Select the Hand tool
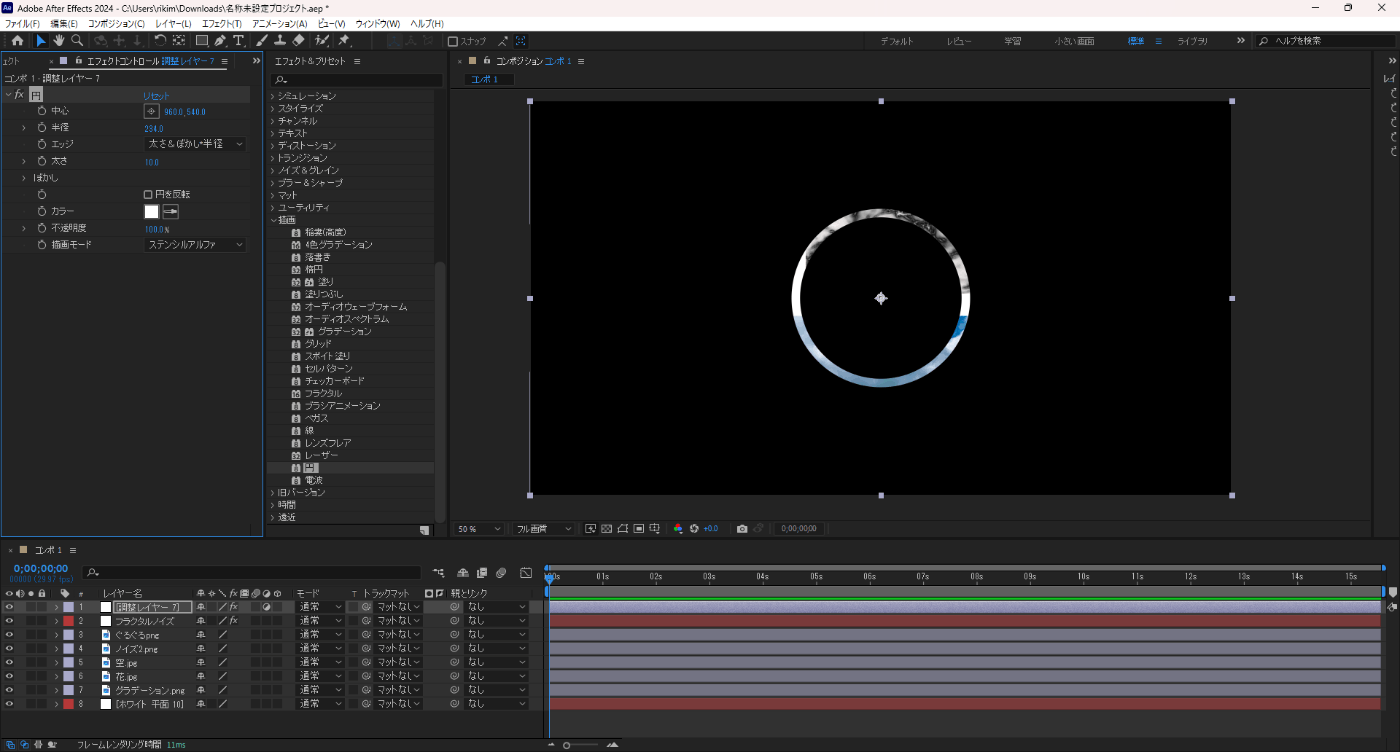The height and width of the screenshot is (752, 1400). pos(59,41)
